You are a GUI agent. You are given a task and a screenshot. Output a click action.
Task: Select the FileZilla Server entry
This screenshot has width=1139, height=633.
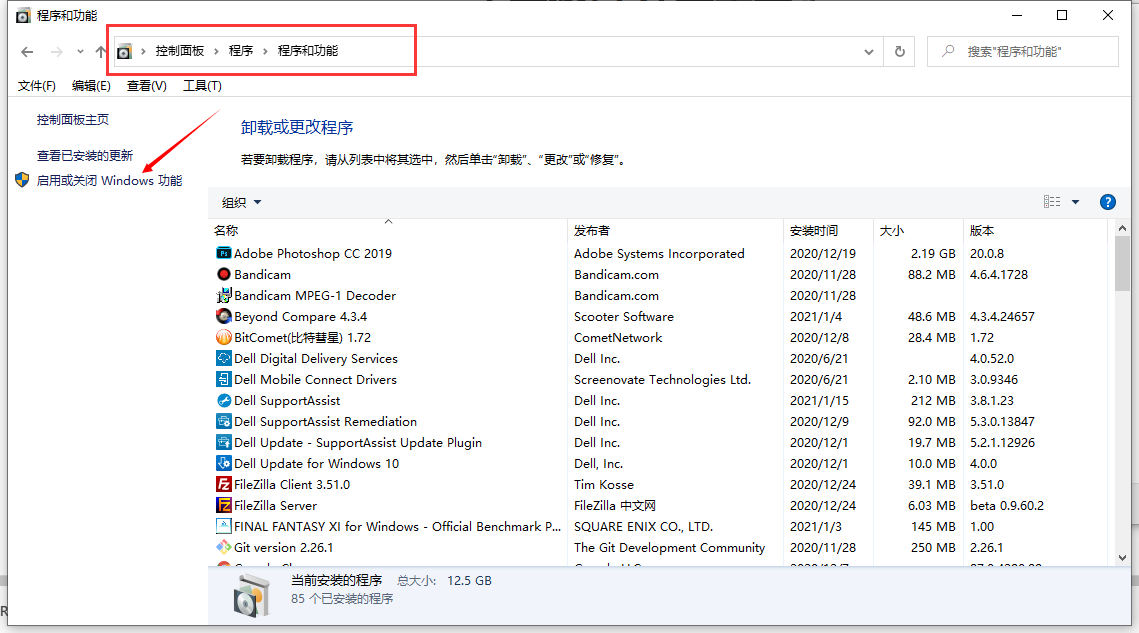[x=275, y=506]
